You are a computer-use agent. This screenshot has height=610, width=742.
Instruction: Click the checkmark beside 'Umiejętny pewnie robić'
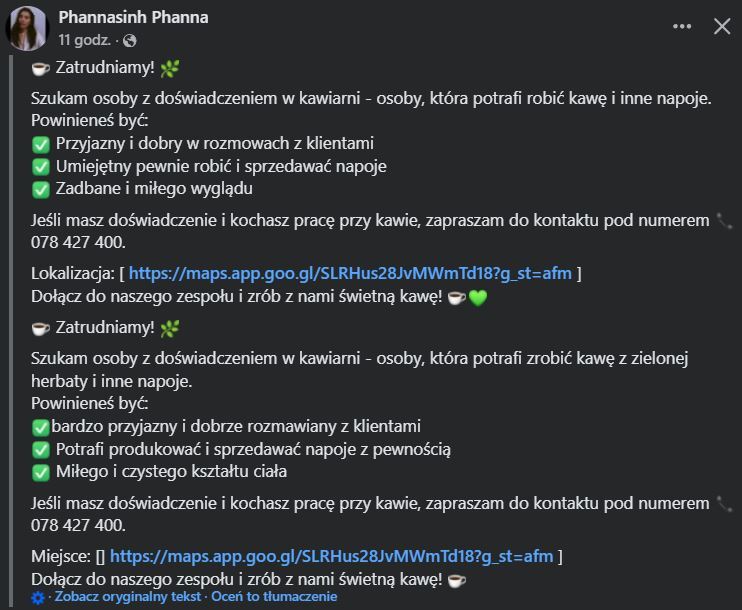pyautogui.click(x=41, y=166)
